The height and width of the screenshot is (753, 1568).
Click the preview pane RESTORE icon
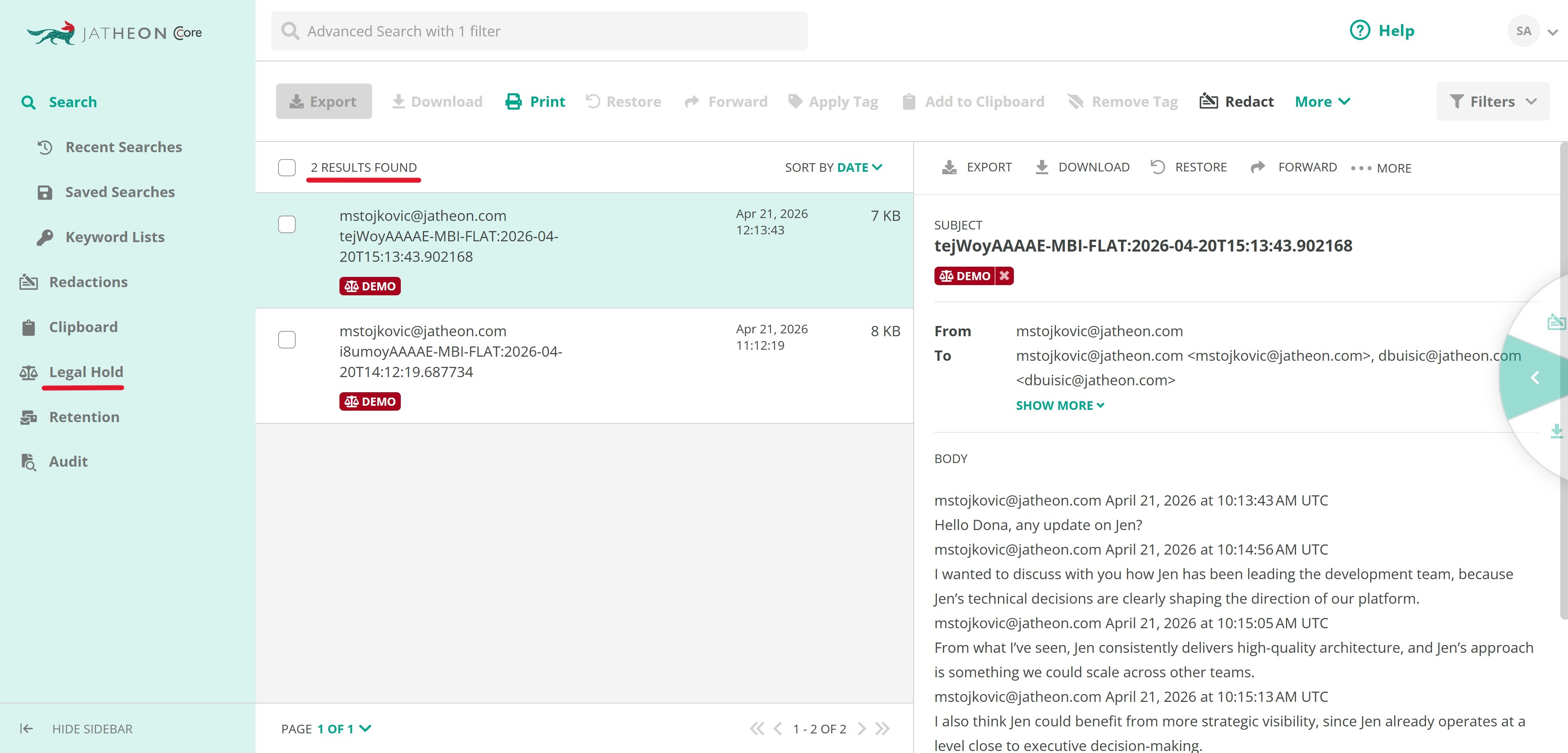[x=1158, y=167]
